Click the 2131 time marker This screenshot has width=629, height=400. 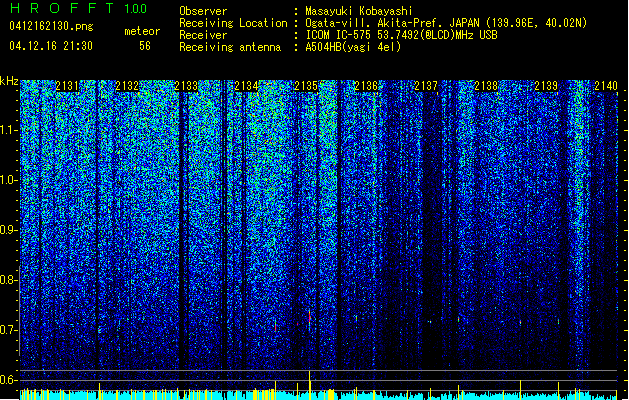pyautogui.click(x=67, y=86)
